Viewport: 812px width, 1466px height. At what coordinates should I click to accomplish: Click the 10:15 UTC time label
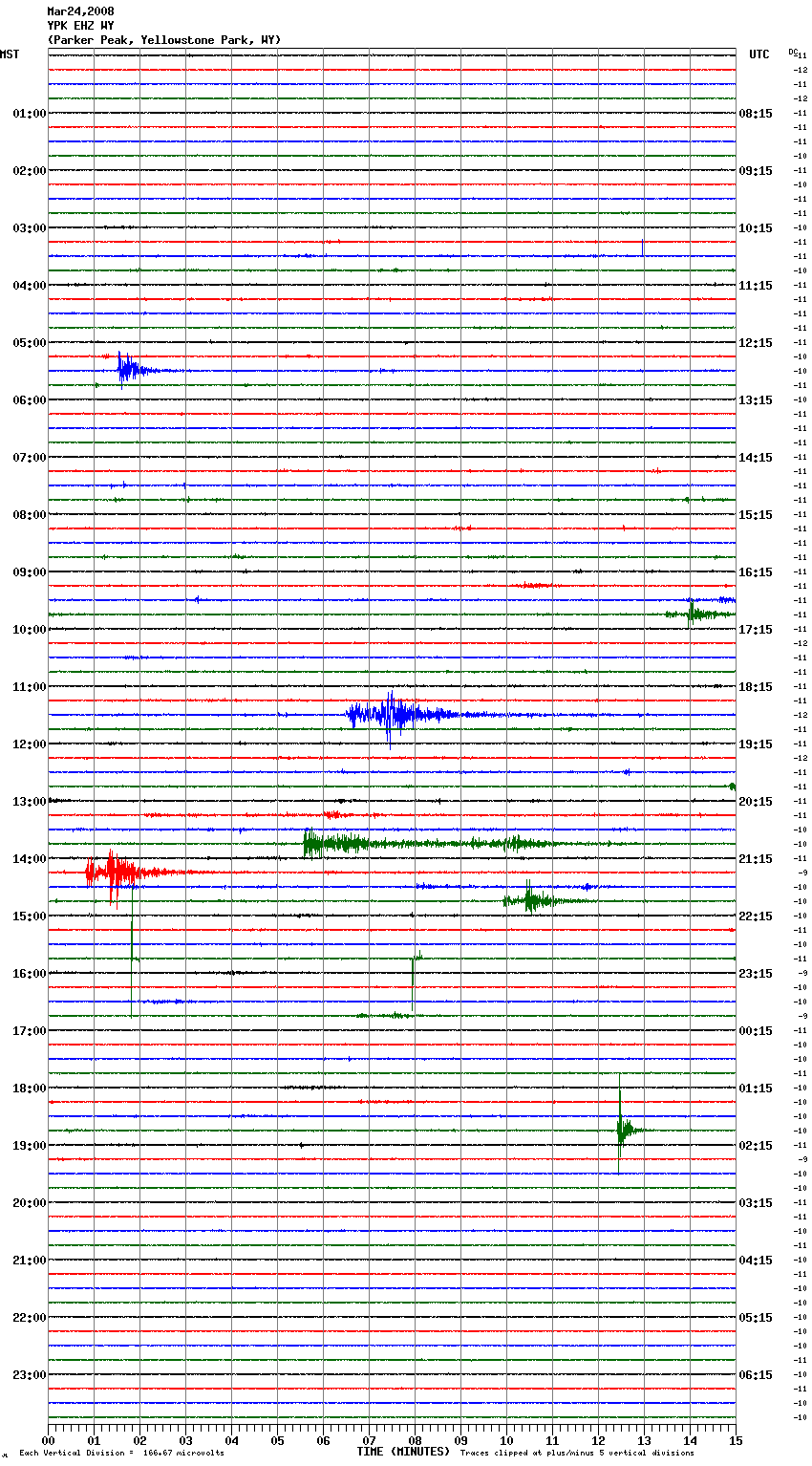pos(756,228)
